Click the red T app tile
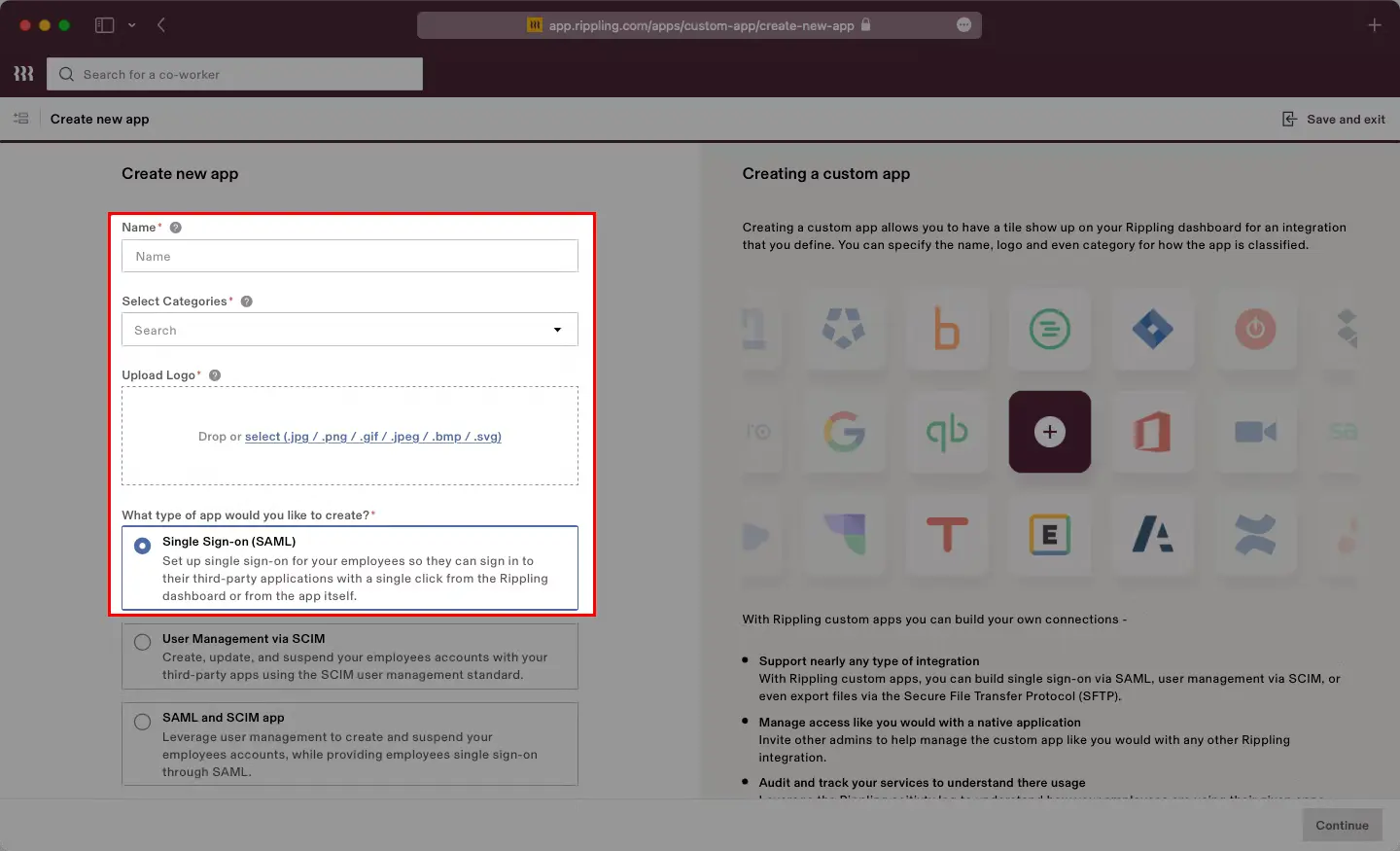 [x=947, y=535]
